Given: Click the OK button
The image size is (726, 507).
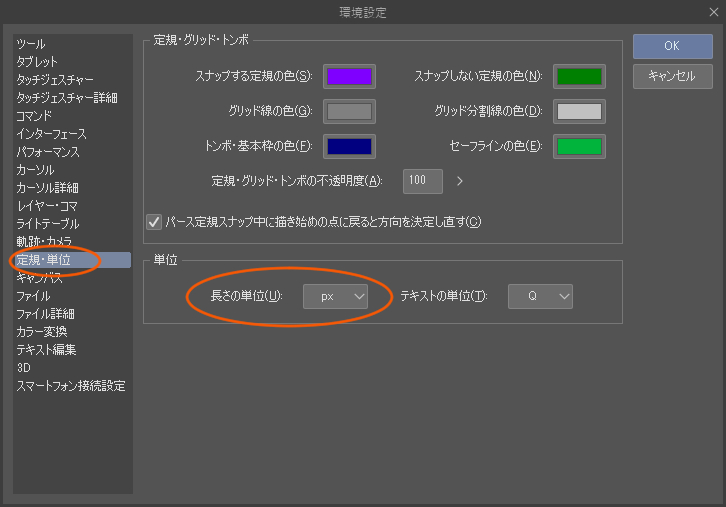Looking at the screenshot, I should point(672,46).
